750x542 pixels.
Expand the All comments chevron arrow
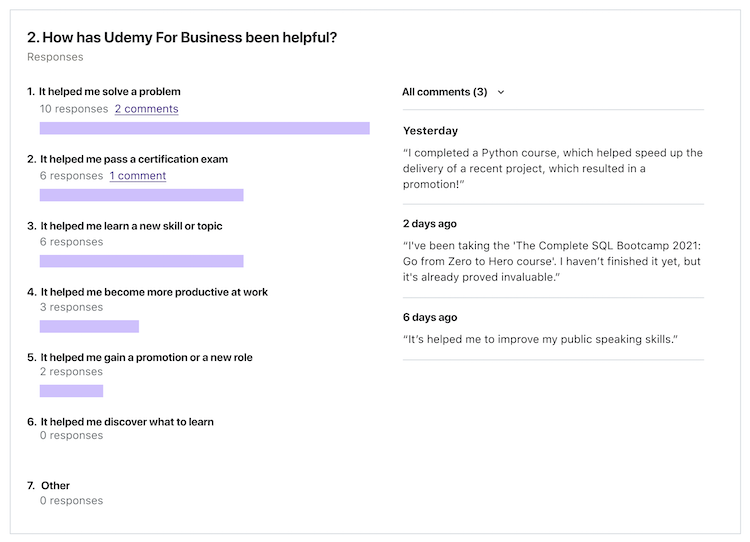(x=501, y=92)
